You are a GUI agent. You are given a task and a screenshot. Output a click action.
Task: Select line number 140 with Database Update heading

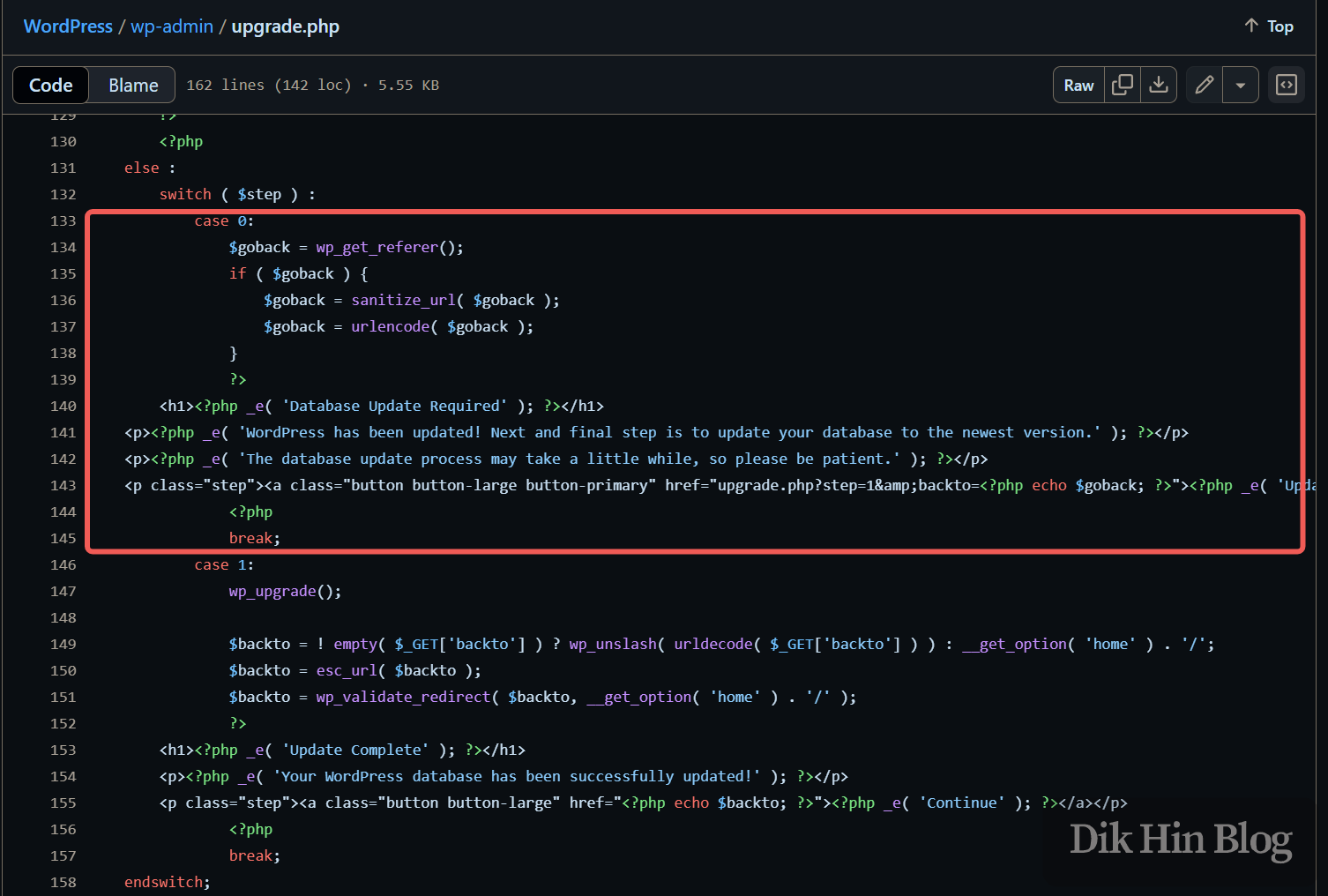pyautogui.click(x=63, y=406)
